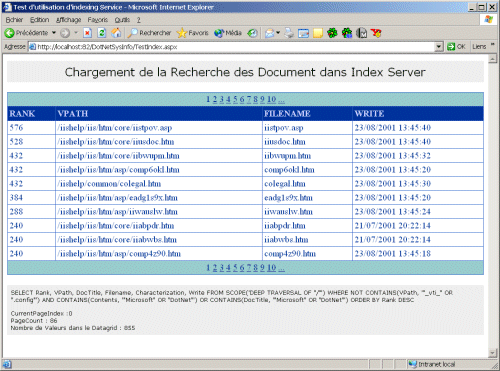Click the grey document toolbar icon
This screenshot has height=371, width=500.
[361, 33]
